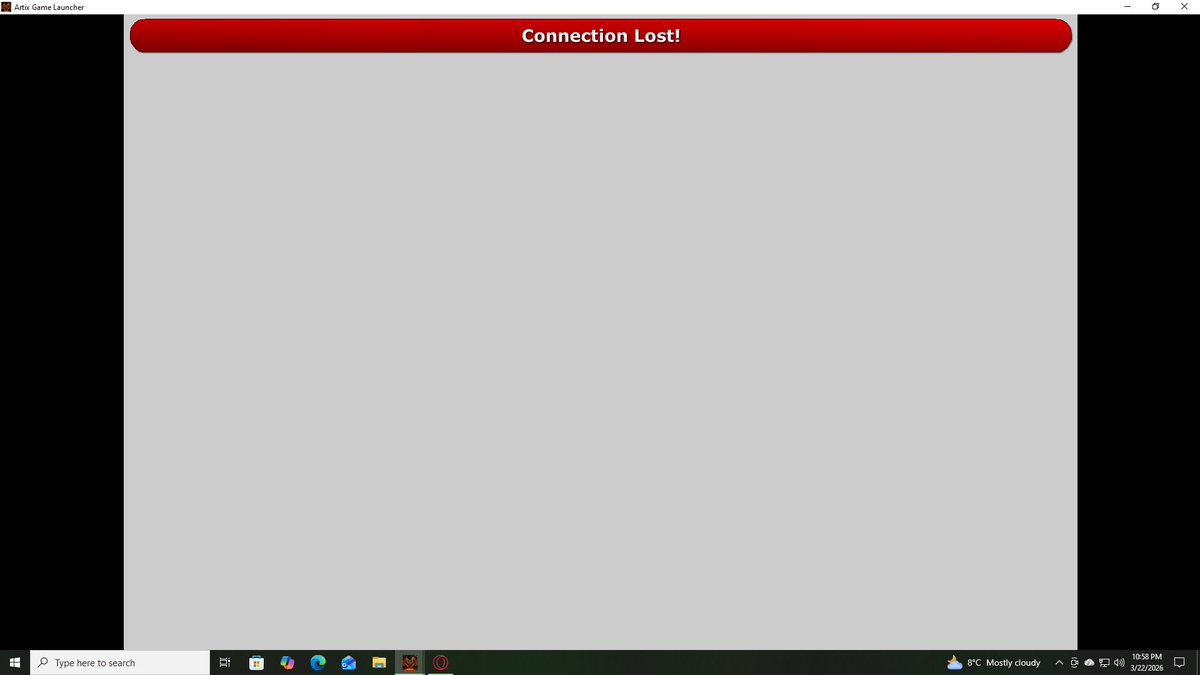Open OneDrive cloud tray icon
Viewport: 1200px width, 675px height.
point(1089,662)
